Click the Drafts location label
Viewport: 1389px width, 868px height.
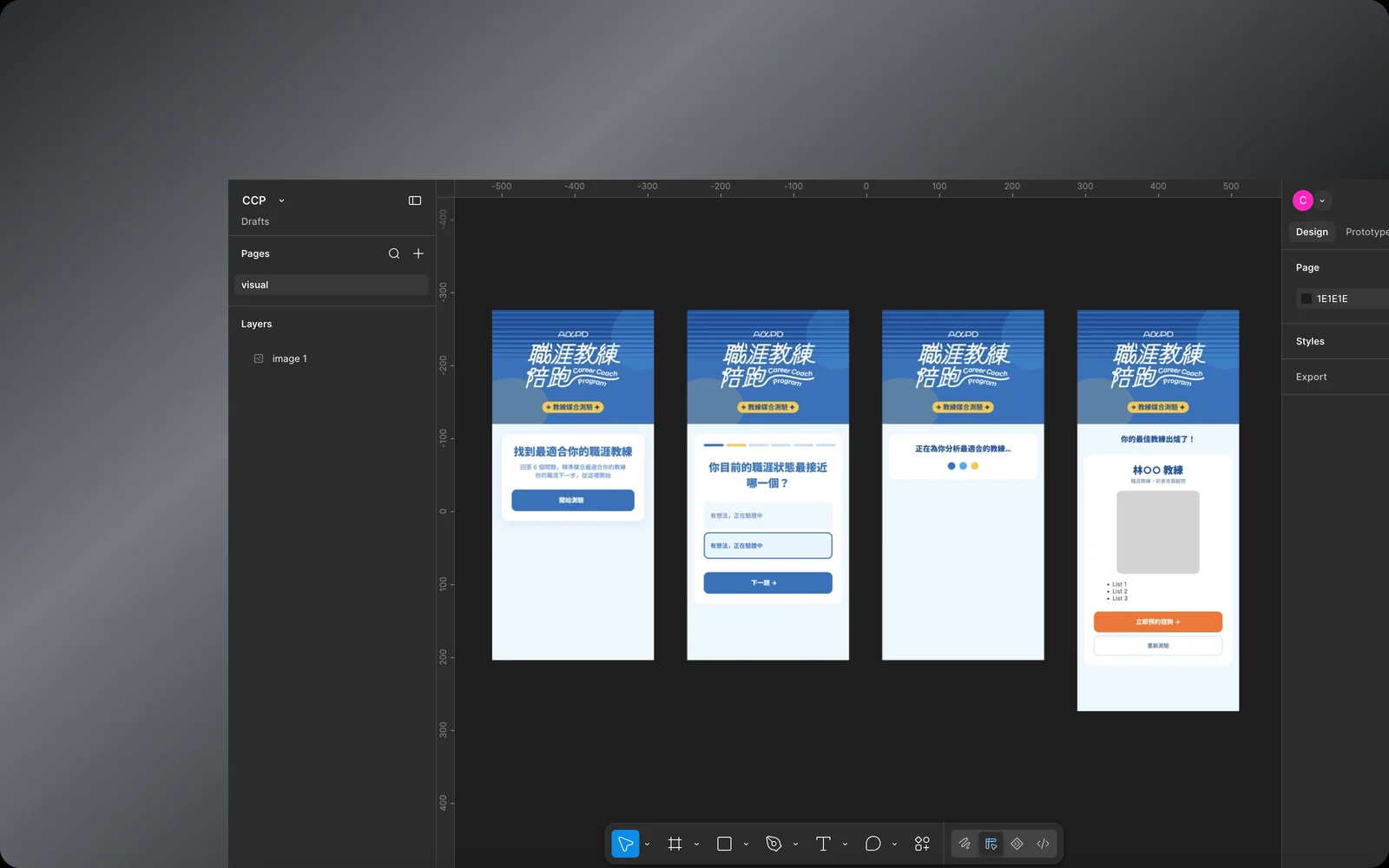(255, 221)
